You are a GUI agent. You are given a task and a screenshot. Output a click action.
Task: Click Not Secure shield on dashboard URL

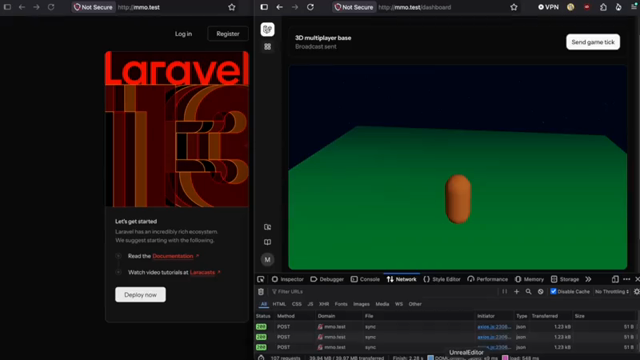[354, 7]
